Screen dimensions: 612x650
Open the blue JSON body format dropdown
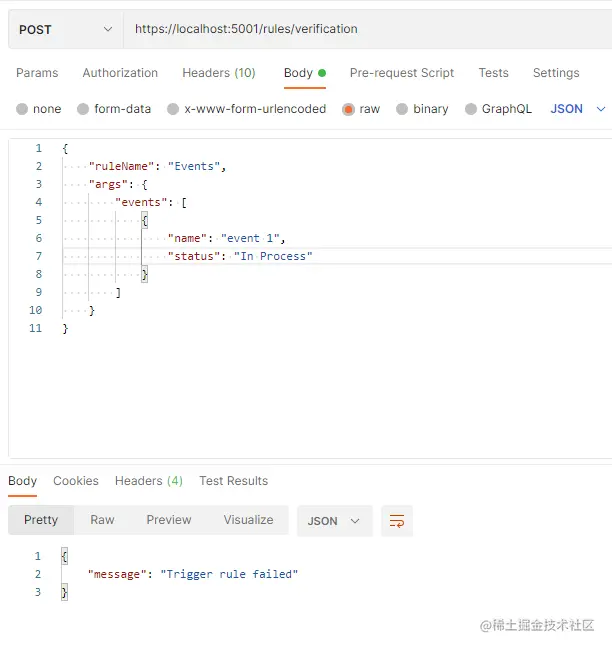[578, 109]
